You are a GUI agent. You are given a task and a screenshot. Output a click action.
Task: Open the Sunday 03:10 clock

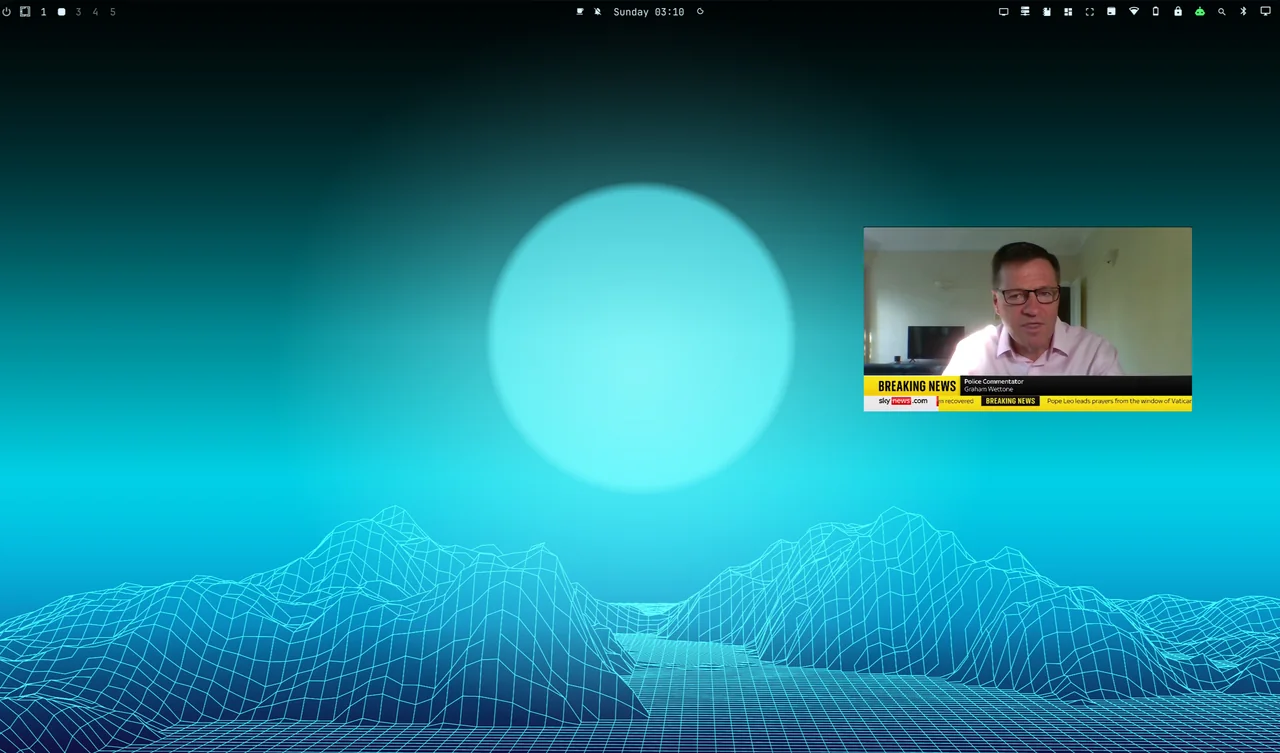(649, 12)
